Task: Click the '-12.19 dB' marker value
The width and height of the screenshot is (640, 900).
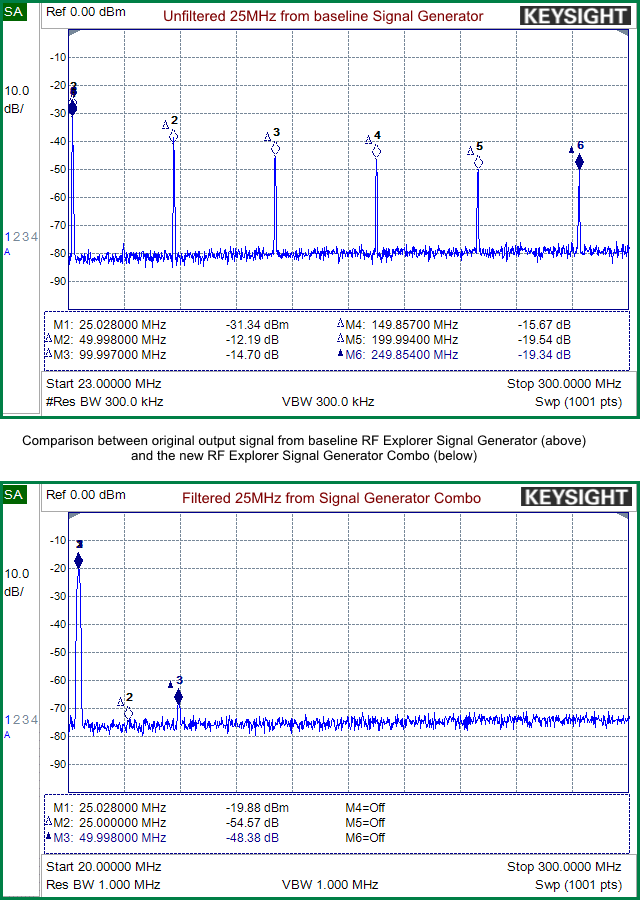Action: pyautogui.click(x=253, y=340)
